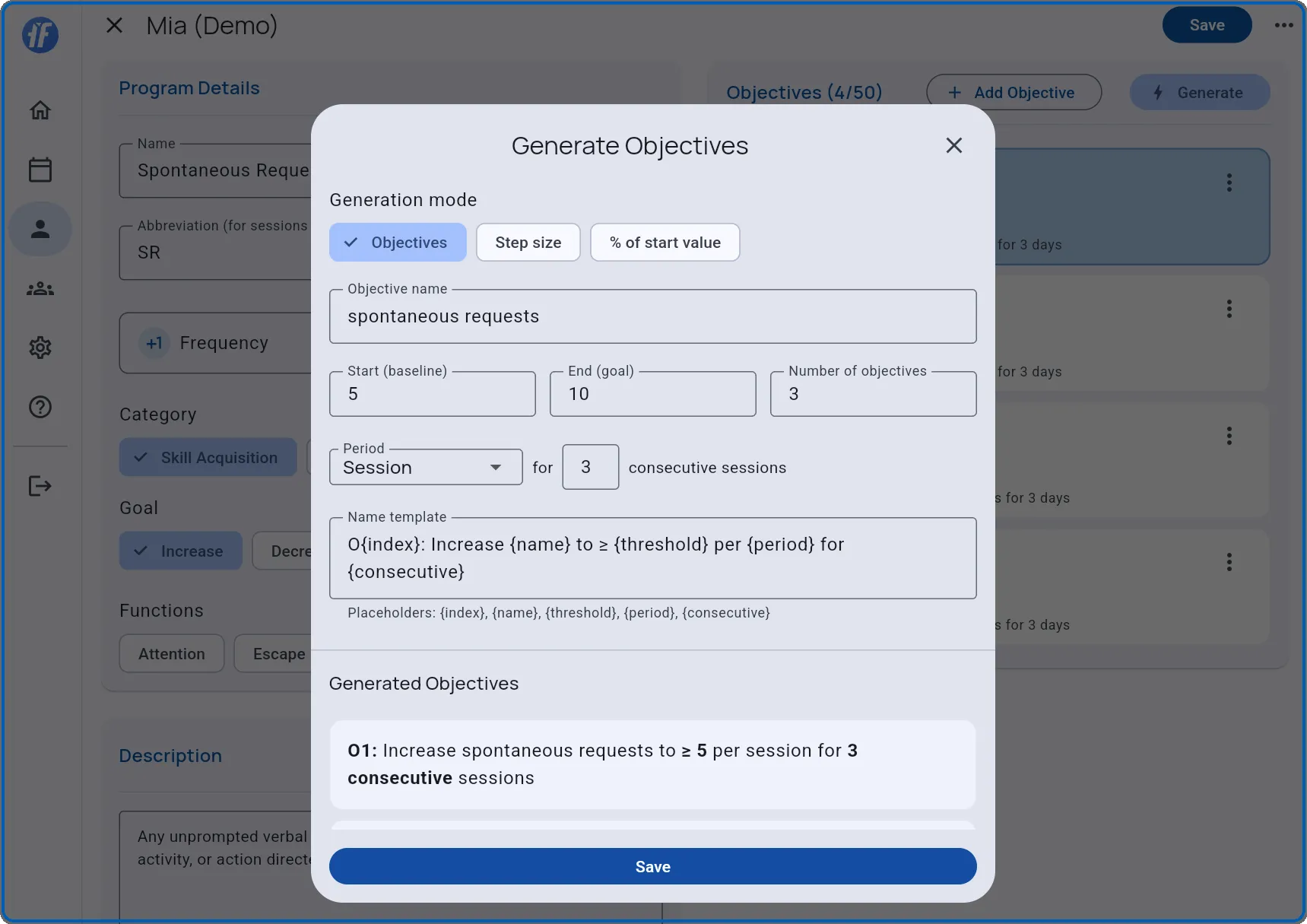The height and width of the screenshot is (924, 1307).
Task: Click the app logo at the top left
Action: [x=40, y=35]
